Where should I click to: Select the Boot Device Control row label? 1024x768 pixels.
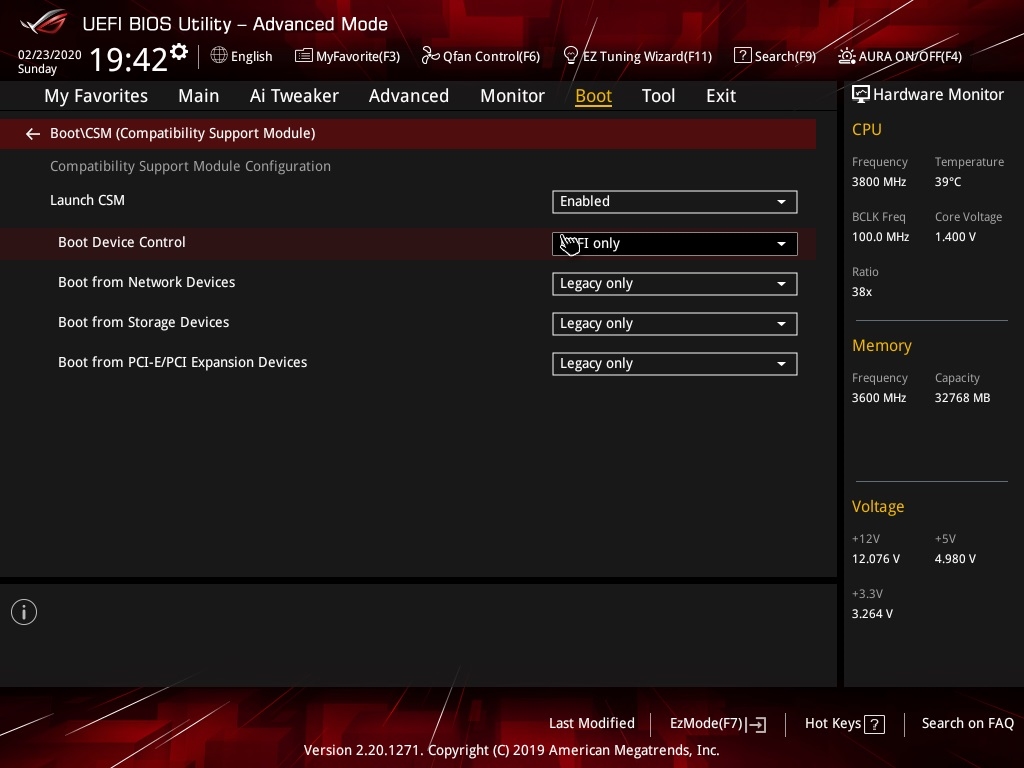pos(122,242)
